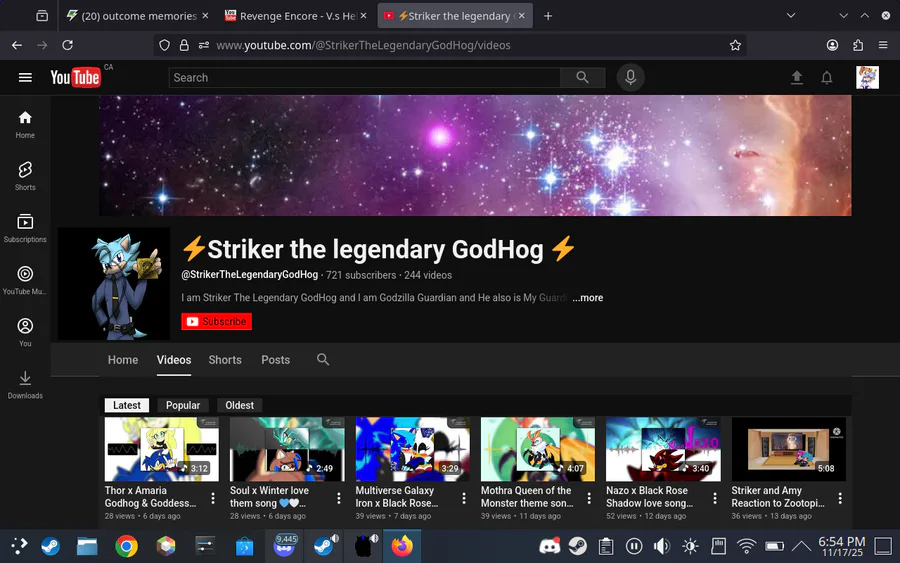
Task: Open options for Striker and Amy Reaction video
Action: (x=840, y=498)
